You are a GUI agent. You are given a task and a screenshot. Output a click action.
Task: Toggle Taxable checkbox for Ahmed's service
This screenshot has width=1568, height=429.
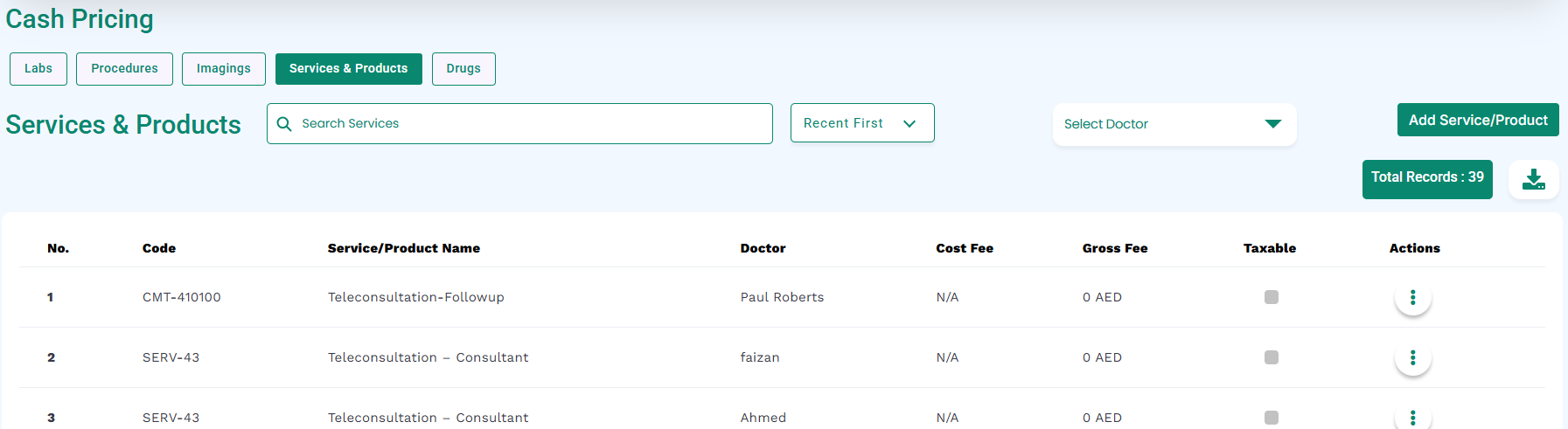click(x=1272, y=418)
